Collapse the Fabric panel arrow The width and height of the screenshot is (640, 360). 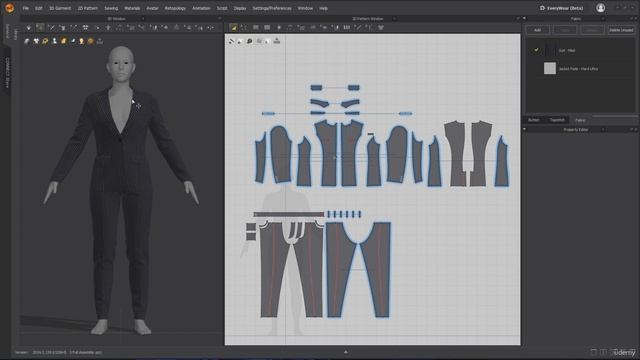[x=524, y=19]
